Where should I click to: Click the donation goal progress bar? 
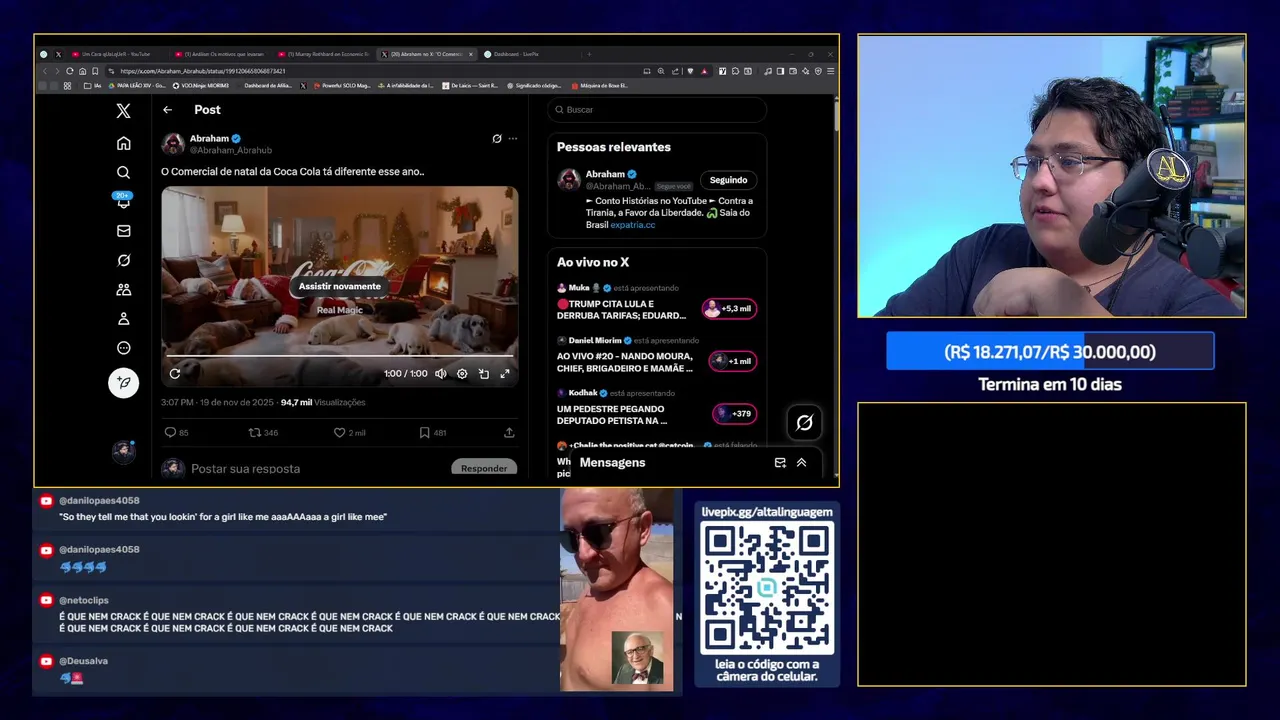tap(1050, 352)
